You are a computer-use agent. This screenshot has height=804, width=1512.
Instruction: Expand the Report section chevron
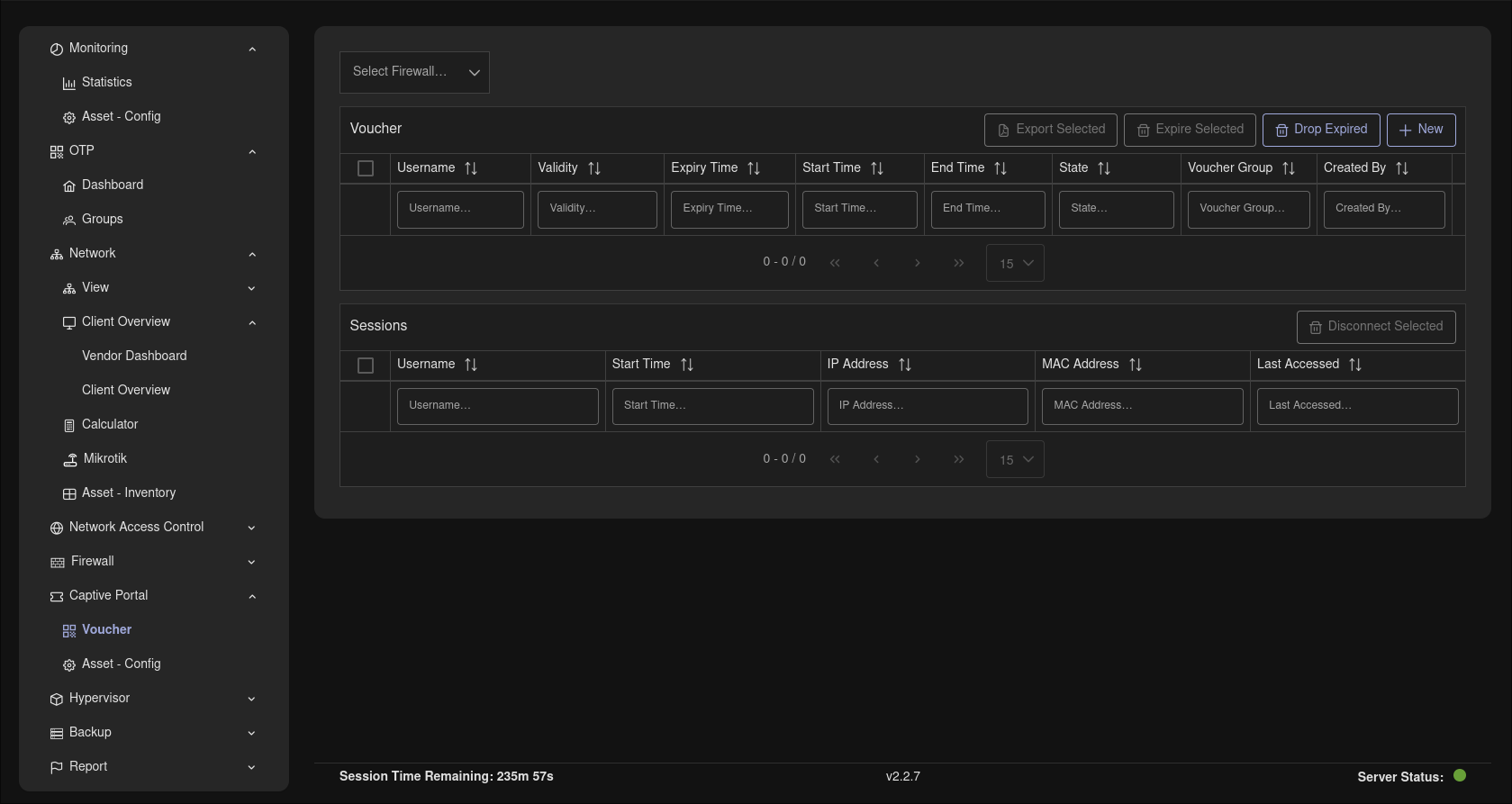point(252,768)
